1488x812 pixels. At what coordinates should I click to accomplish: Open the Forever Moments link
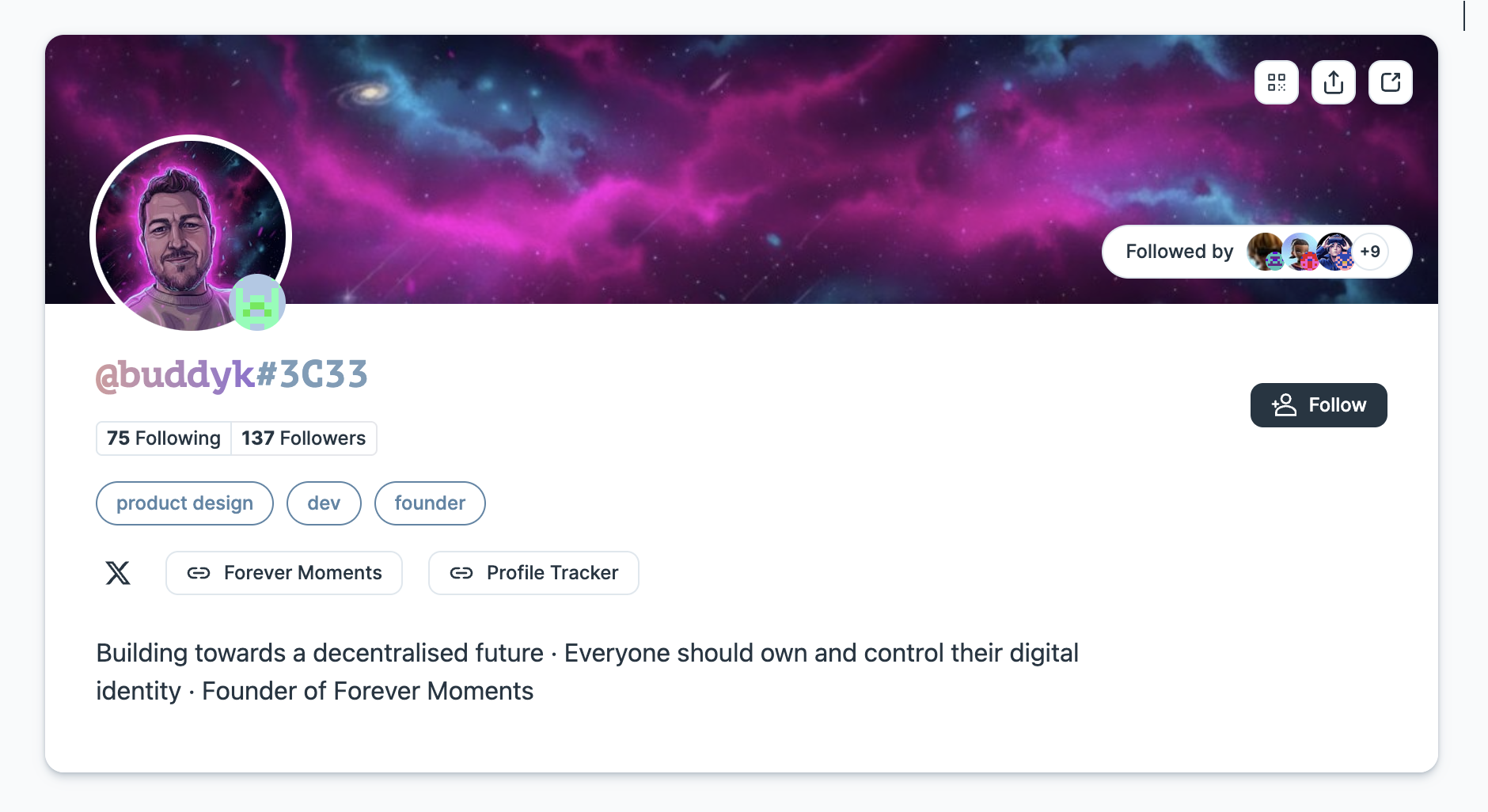(302, 573)
